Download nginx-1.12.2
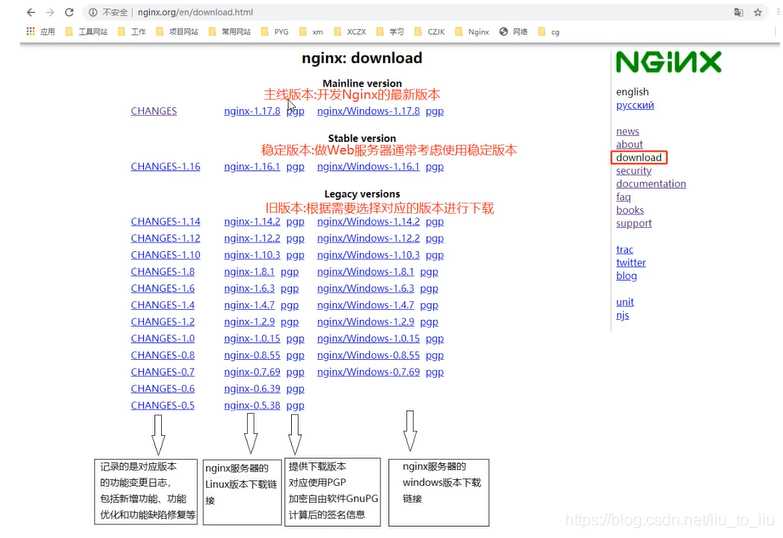 [252, 238]
